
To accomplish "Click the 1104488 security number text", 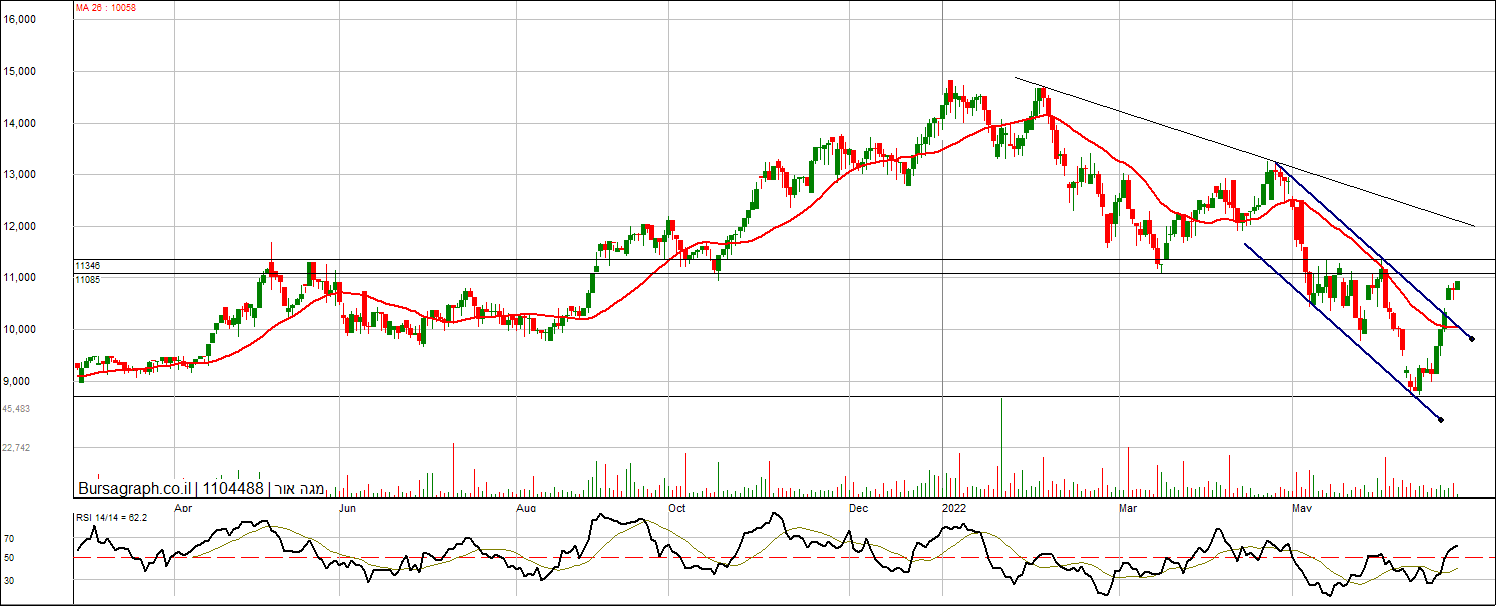I will point(232,489).
